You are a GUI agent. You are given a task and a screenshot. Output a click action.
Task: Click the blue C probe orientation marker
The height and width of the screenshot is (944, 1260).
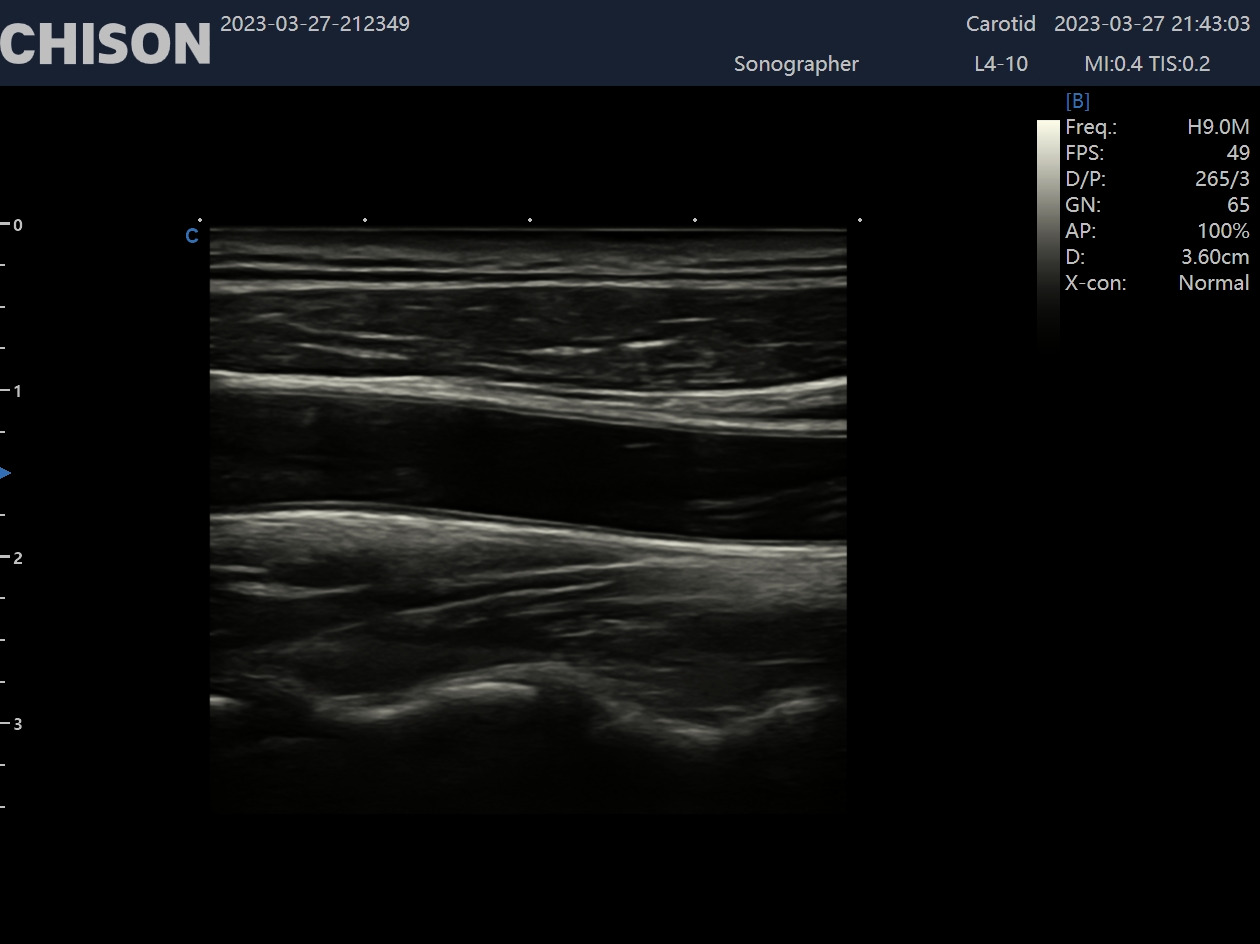[x=192, y=236]
